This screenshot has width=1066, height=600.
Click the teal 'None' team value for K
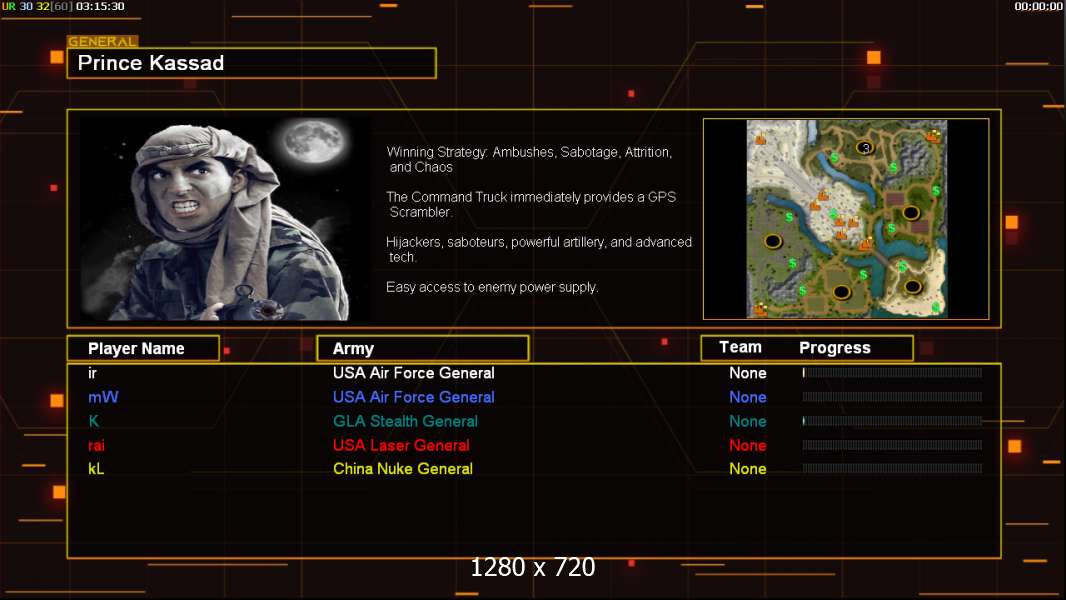pos(748,421)
